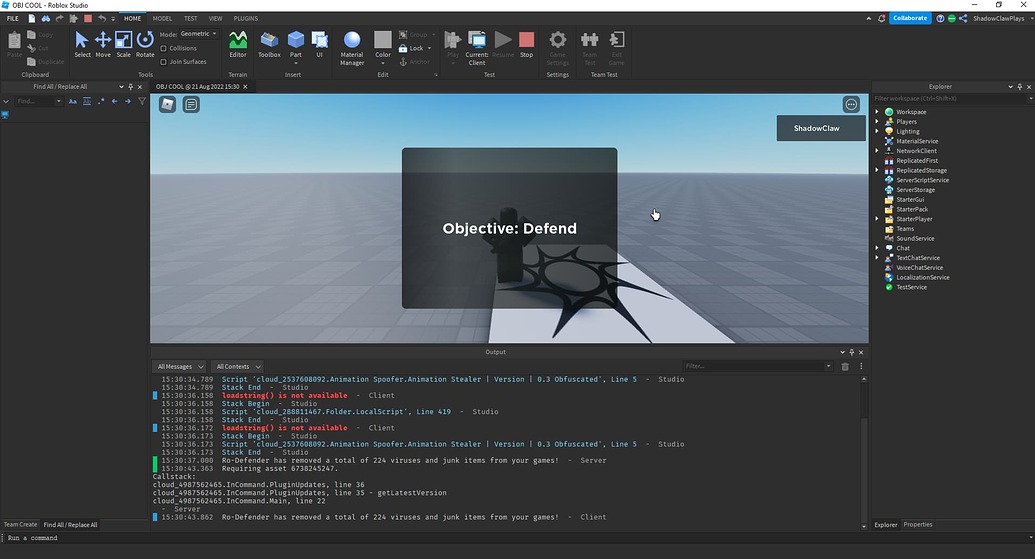Open the chat icon in the game viewport
The width and height of the screenshot is (1035, 559).
point(191,104)
